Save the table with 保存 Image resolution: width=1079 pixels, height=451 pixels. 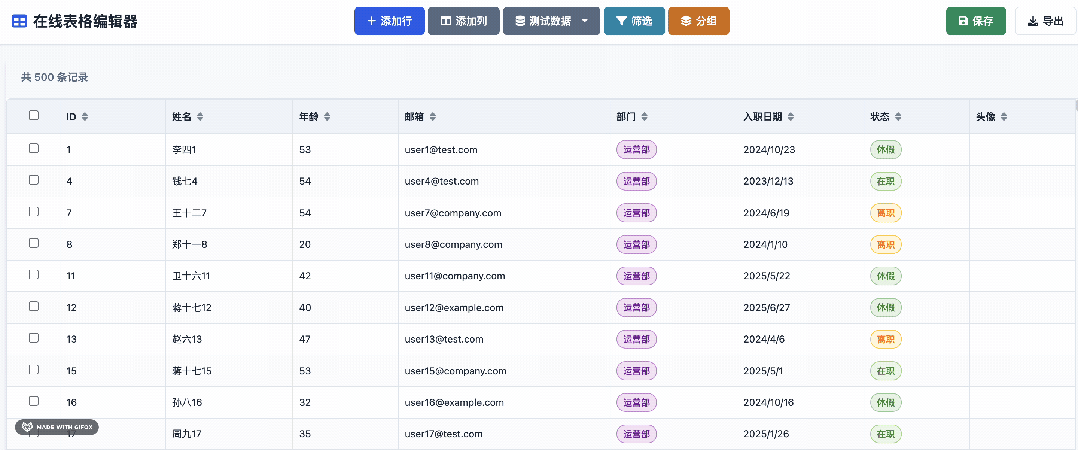[975, 21]
